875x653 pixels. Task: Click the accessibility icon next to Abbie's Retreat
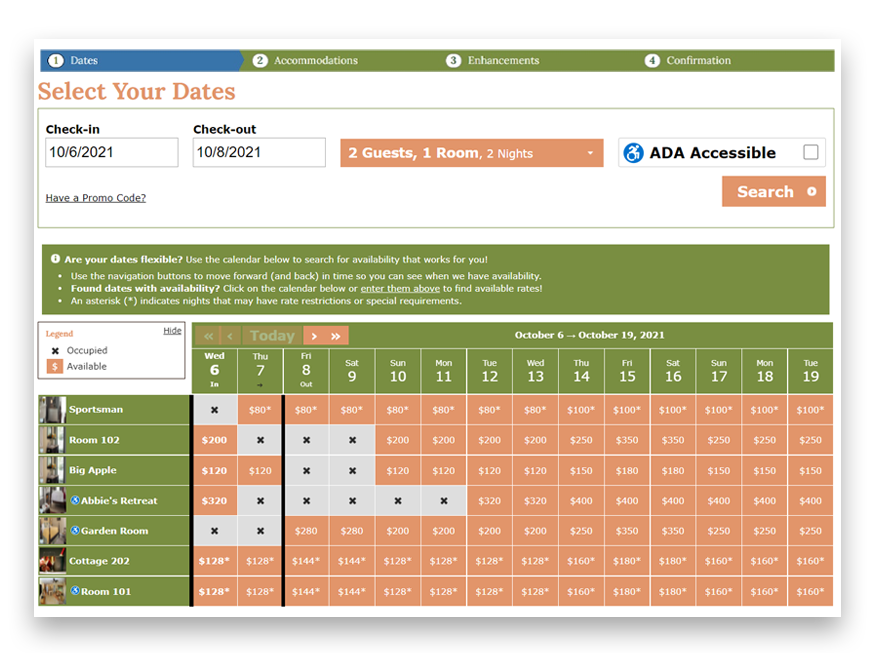click(x=75, y=501)
